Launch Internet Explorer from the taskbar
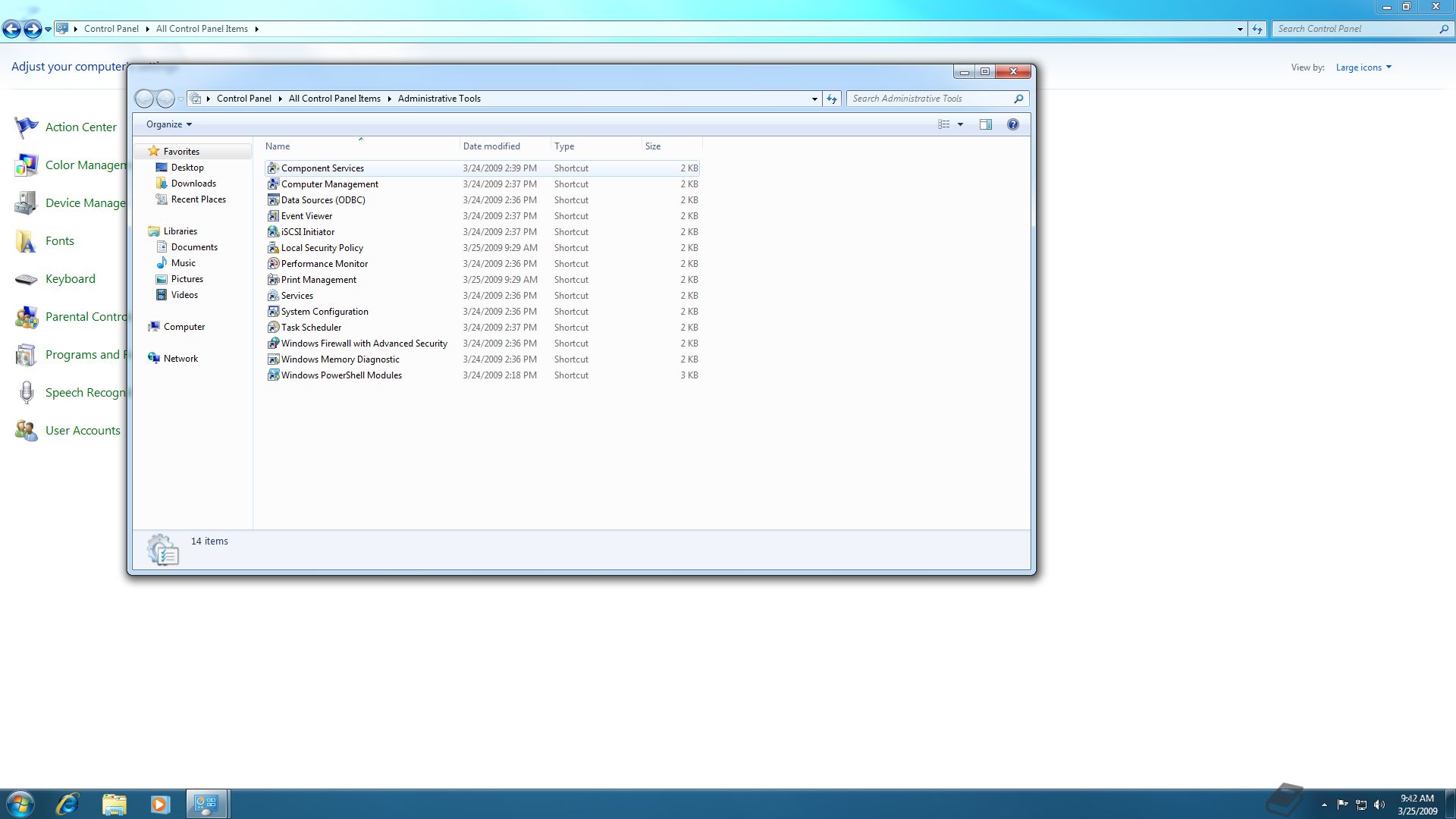 coord(67,804)
